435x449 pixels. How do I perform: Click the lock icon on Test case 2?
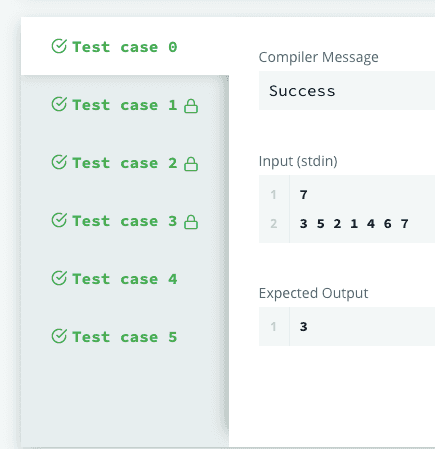coord(191,164)
